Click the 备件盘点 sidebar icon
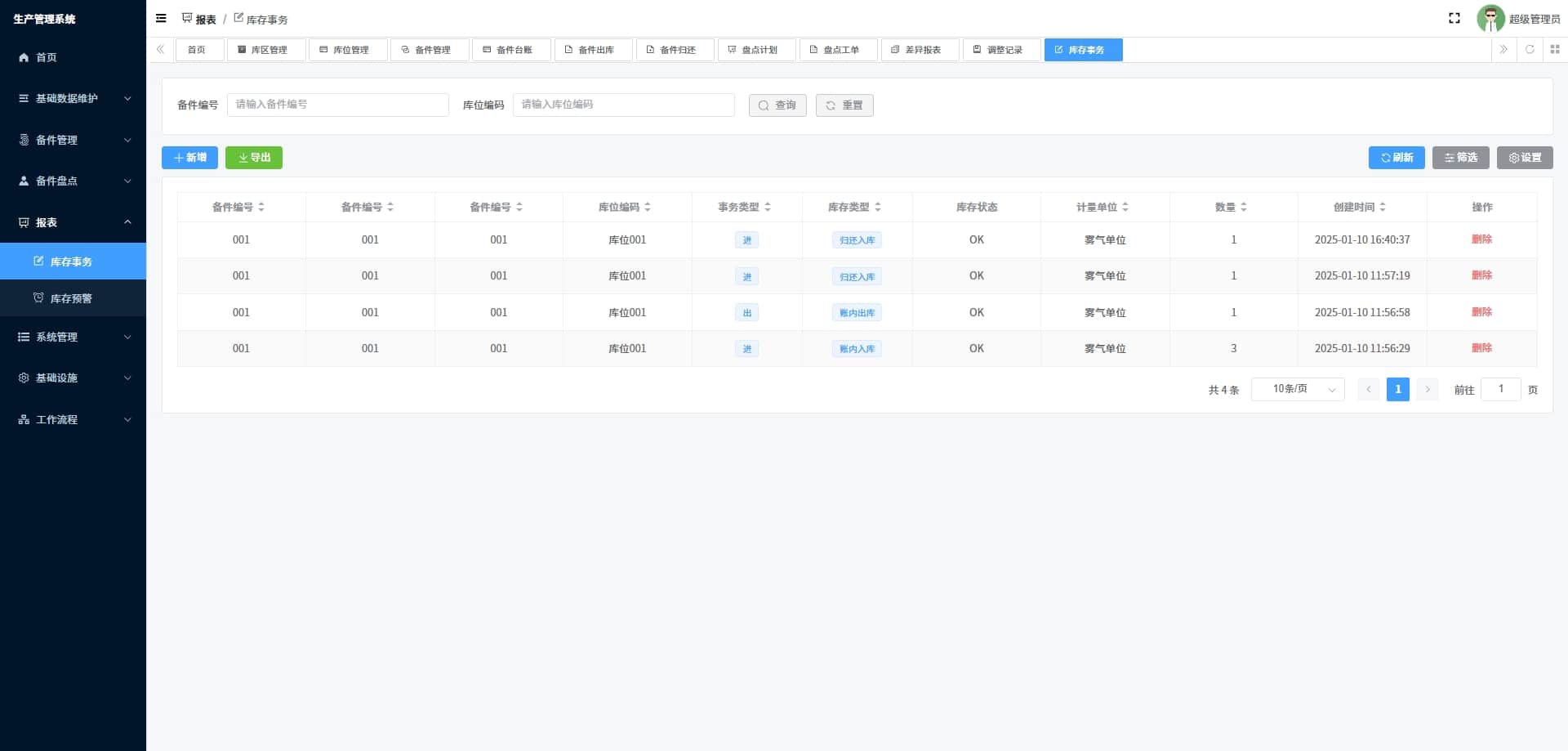Screen dimensions: 1568x751 [24, 181]
